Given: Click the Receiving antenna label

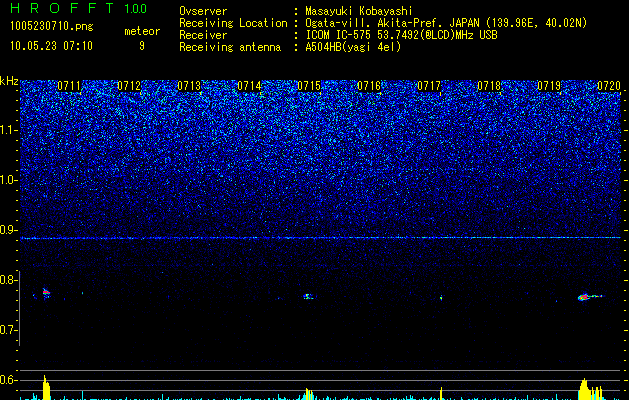Looking at the screenshot, I should [230, 47].
